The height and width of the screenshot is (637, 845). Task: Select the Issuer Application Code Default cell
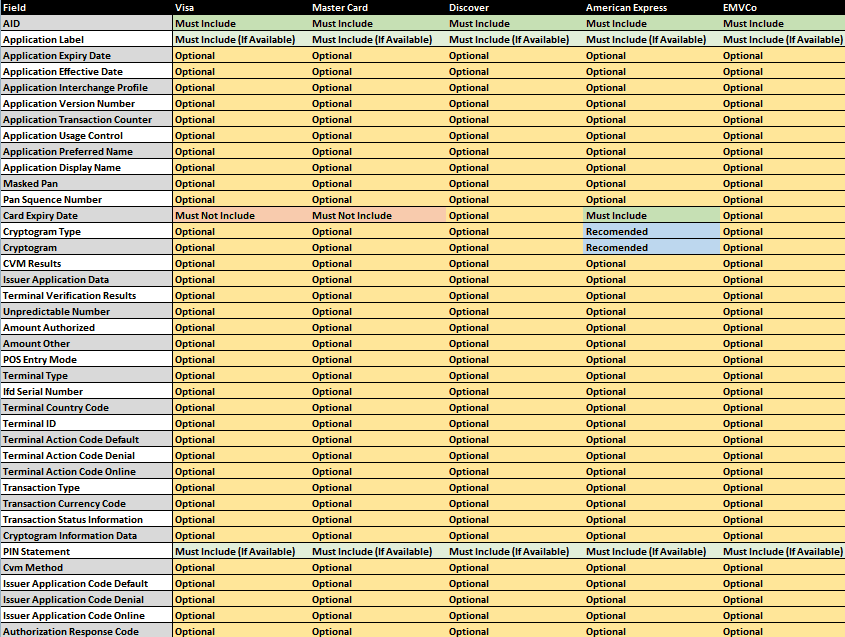pos(86,583)
